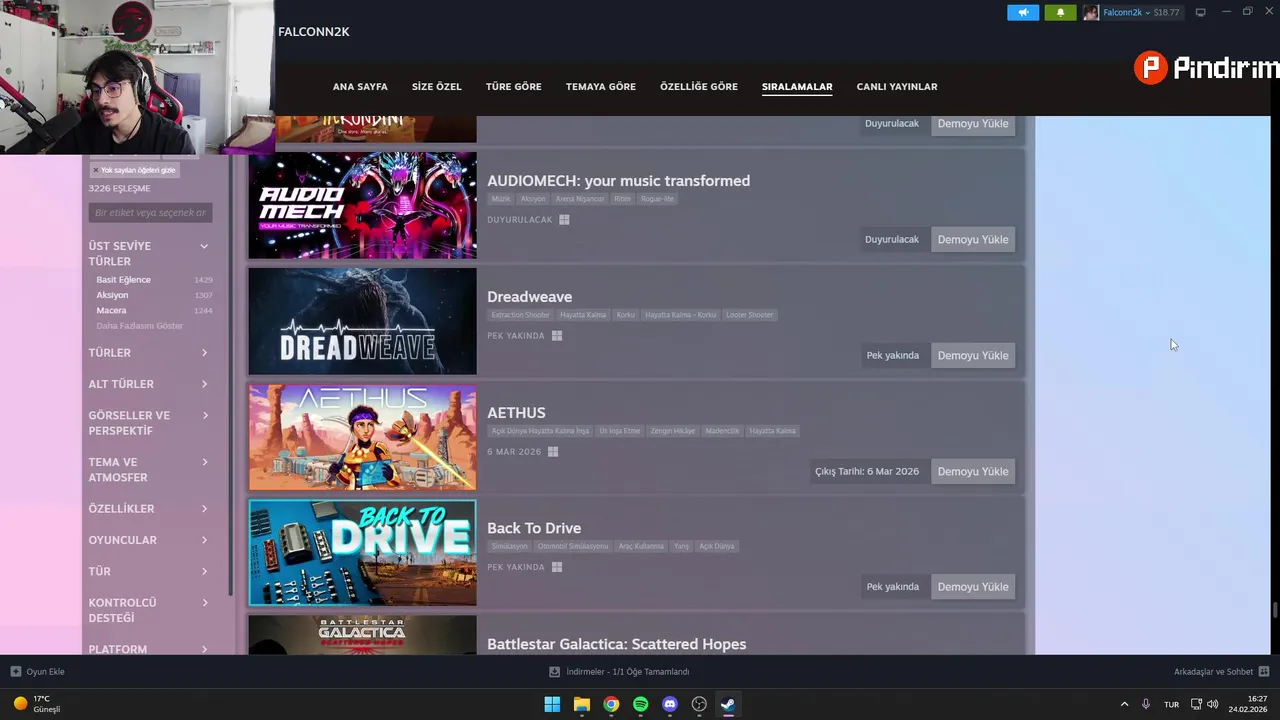Viewport: 1280px width, 720px height.
Task: Open the TÜRE GÖRE store tab
Action: pyautogui.click(x=514, y=87)
